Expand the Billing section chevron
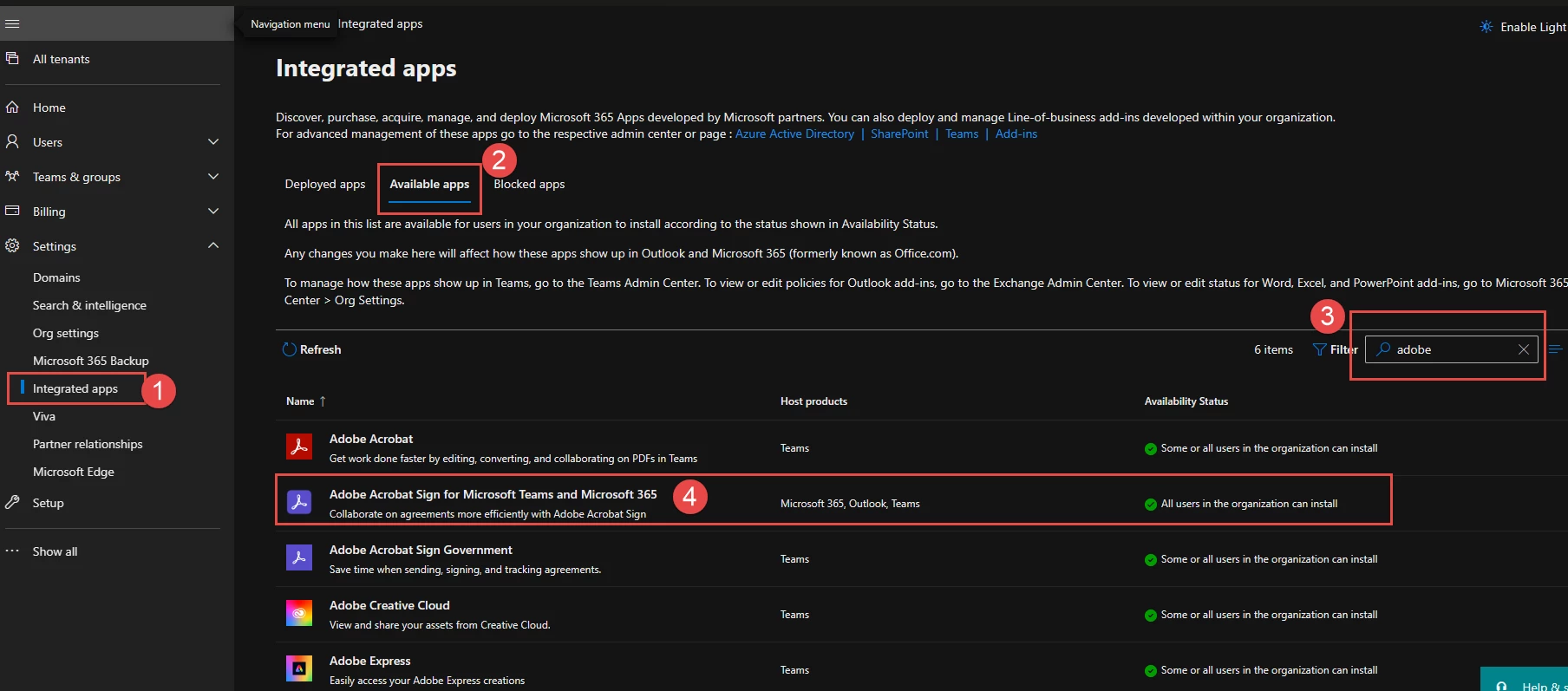This screenshot has height=691, width=1568. point(213,211)
